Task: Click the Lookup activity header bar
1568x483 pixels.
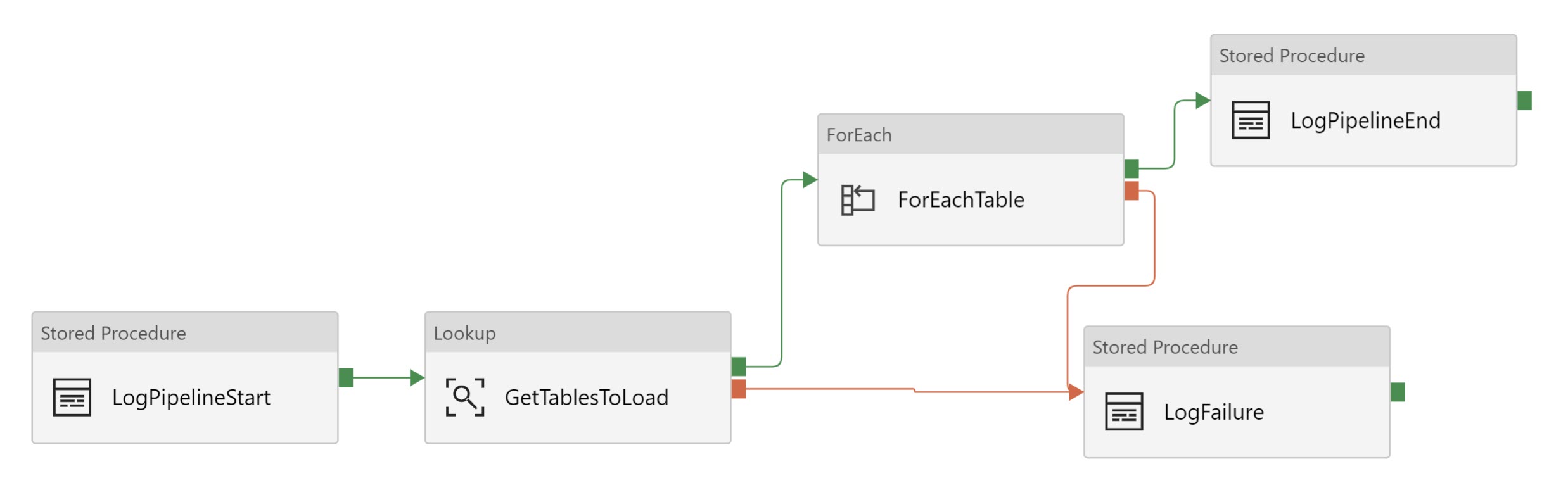Action: point(578,332)
